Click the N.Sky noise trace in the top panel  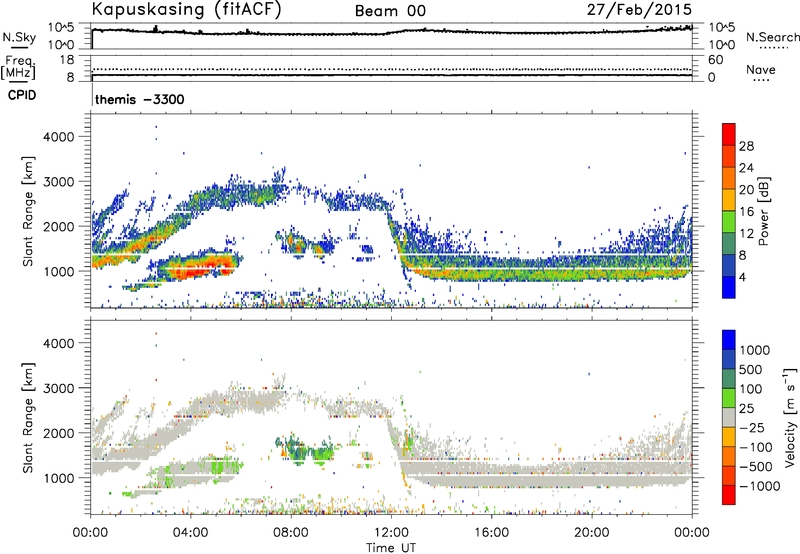click(392, 32)
